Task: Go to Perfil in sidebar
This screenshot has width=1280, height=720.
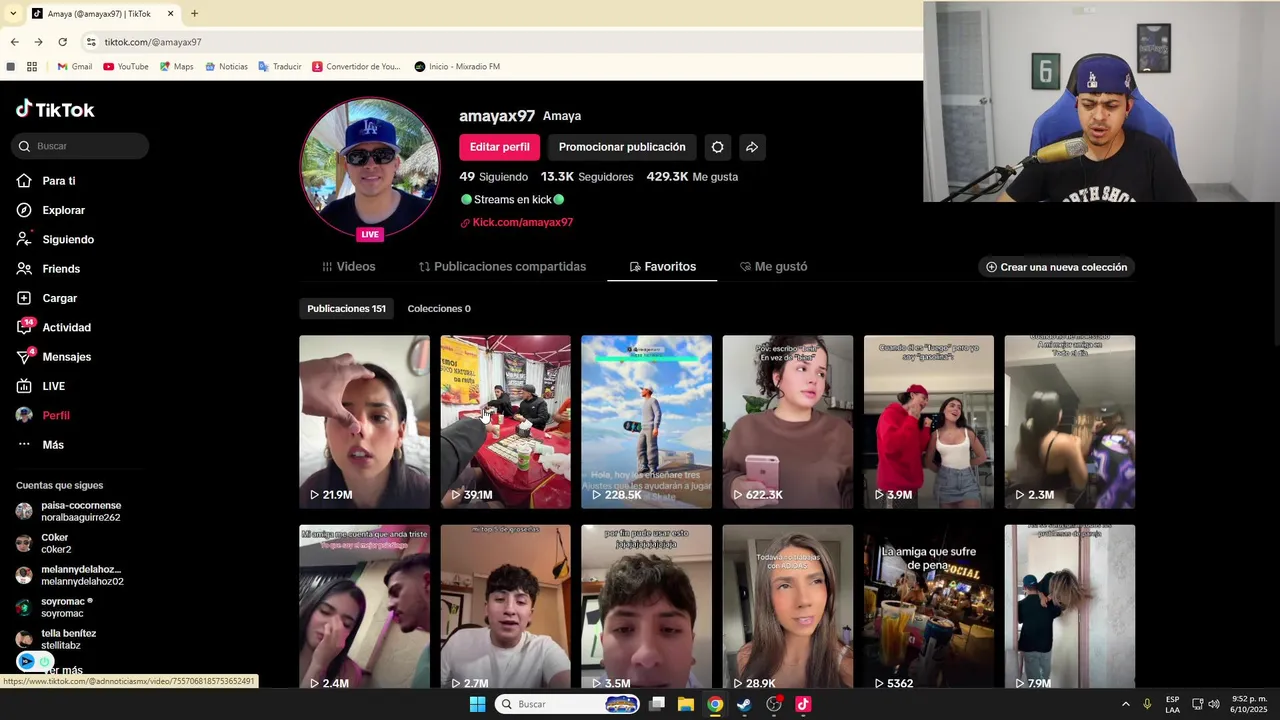Action: tap(43, 415)
